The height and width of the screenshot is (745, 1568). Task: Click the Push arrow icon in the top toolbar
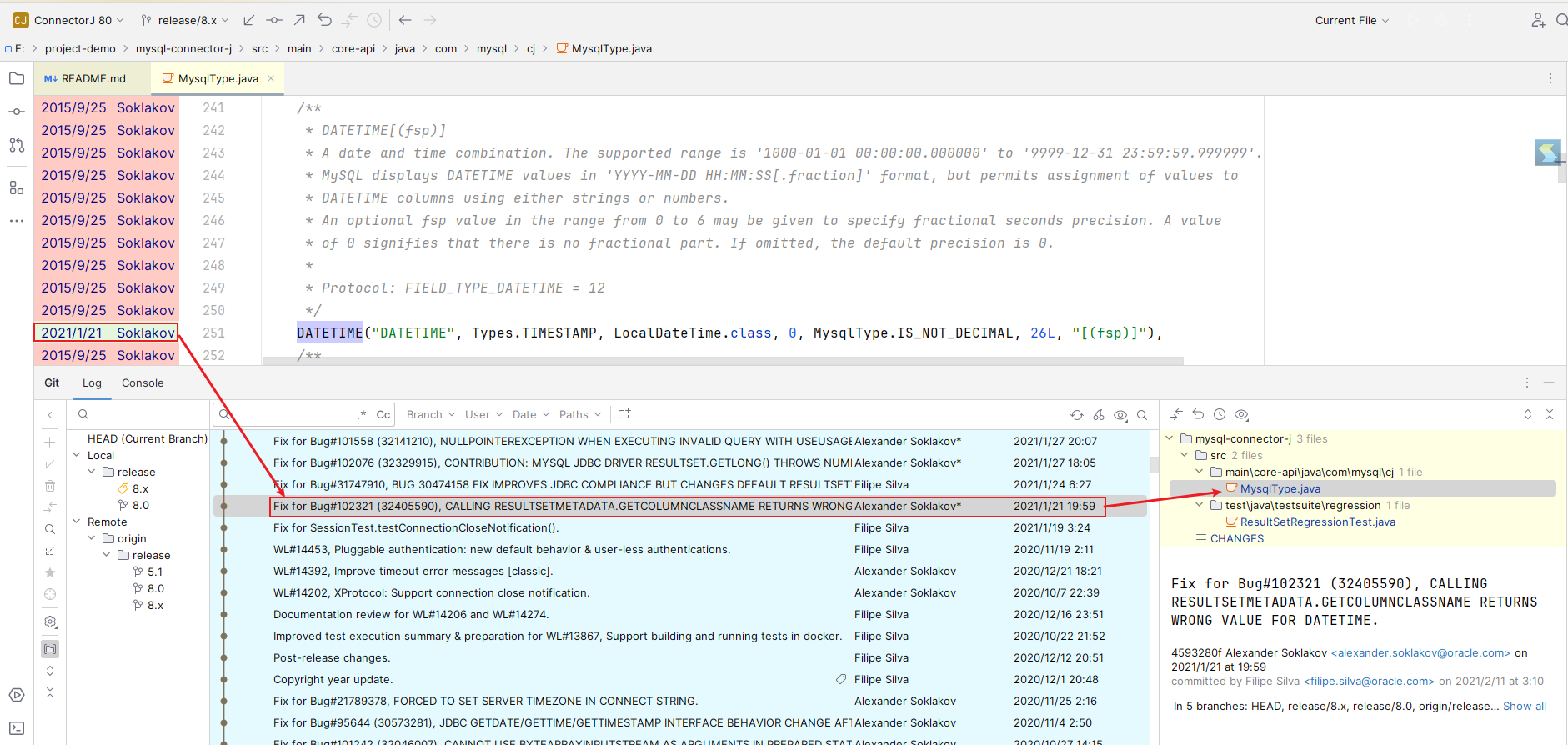pos(299,20)
